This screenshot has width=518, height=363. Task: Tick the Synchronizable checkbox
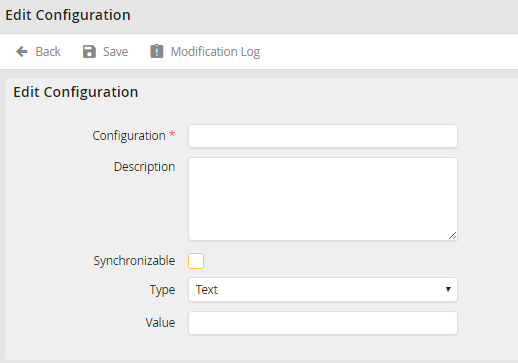point(196,261)
